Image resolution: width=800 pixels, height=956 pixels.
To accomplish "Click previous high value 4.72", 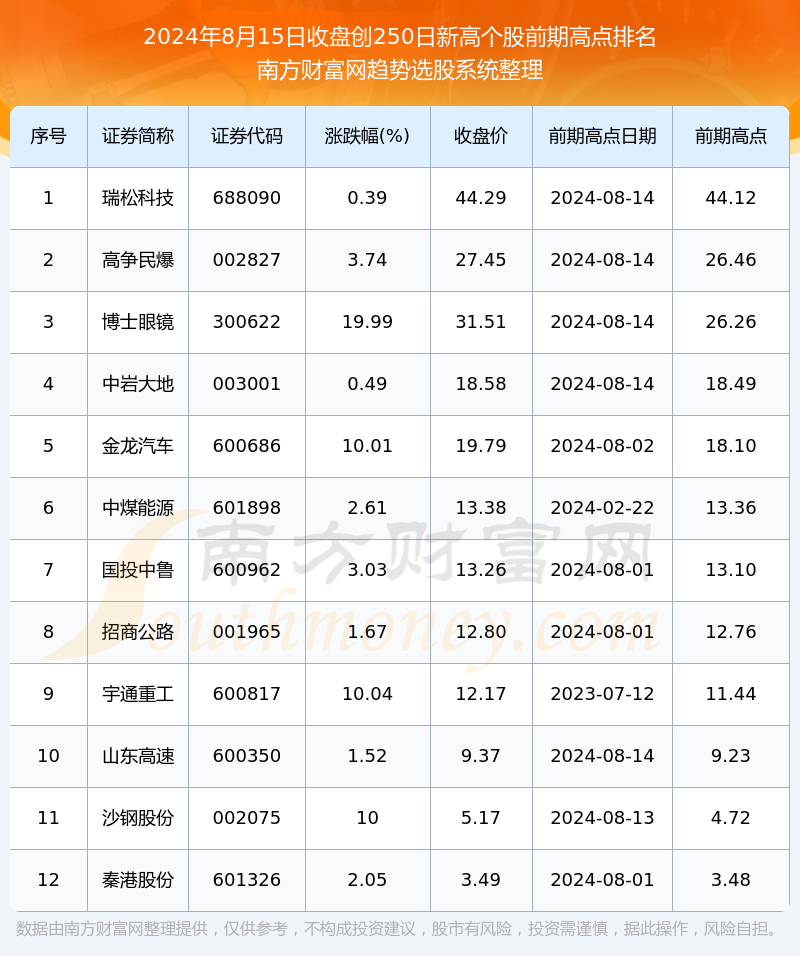I will (x=730, y=818).
